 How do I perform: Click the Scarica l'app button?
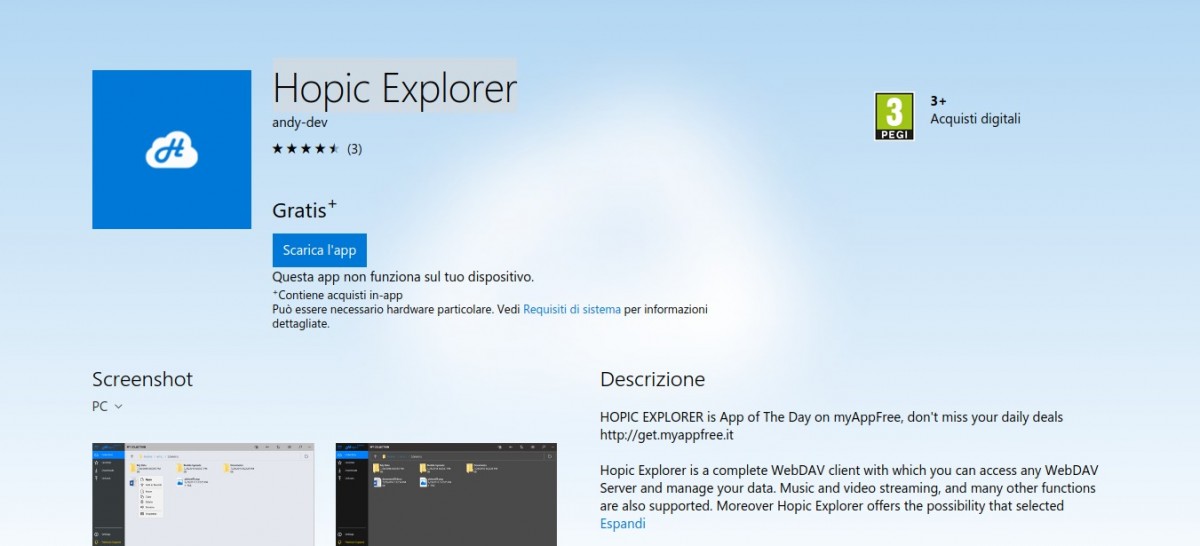319,250
